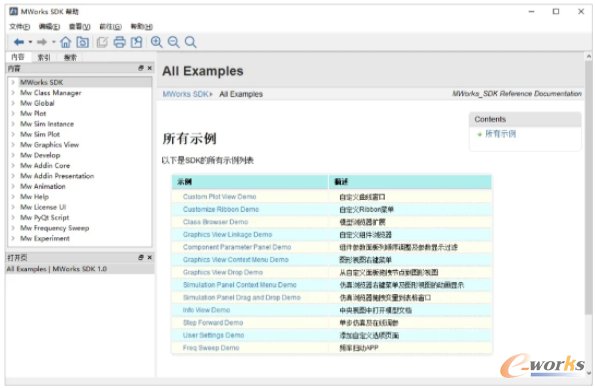Click the bookmark page toolbar icon
The image size is (595, 388).
click(x=137, y=42)
